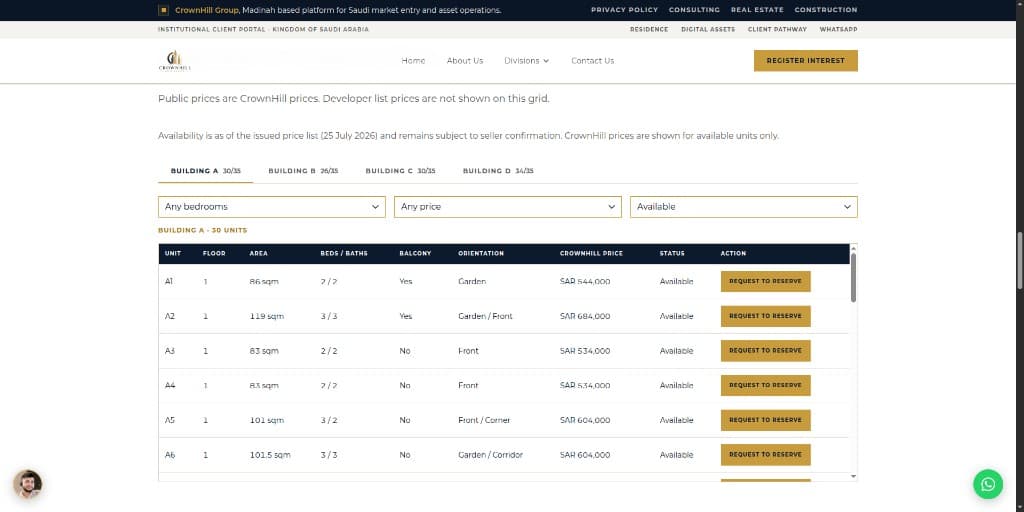The height and width of the screenshot is (512, 1024).
Task: Click the Status column header
Action: [672, 253]
